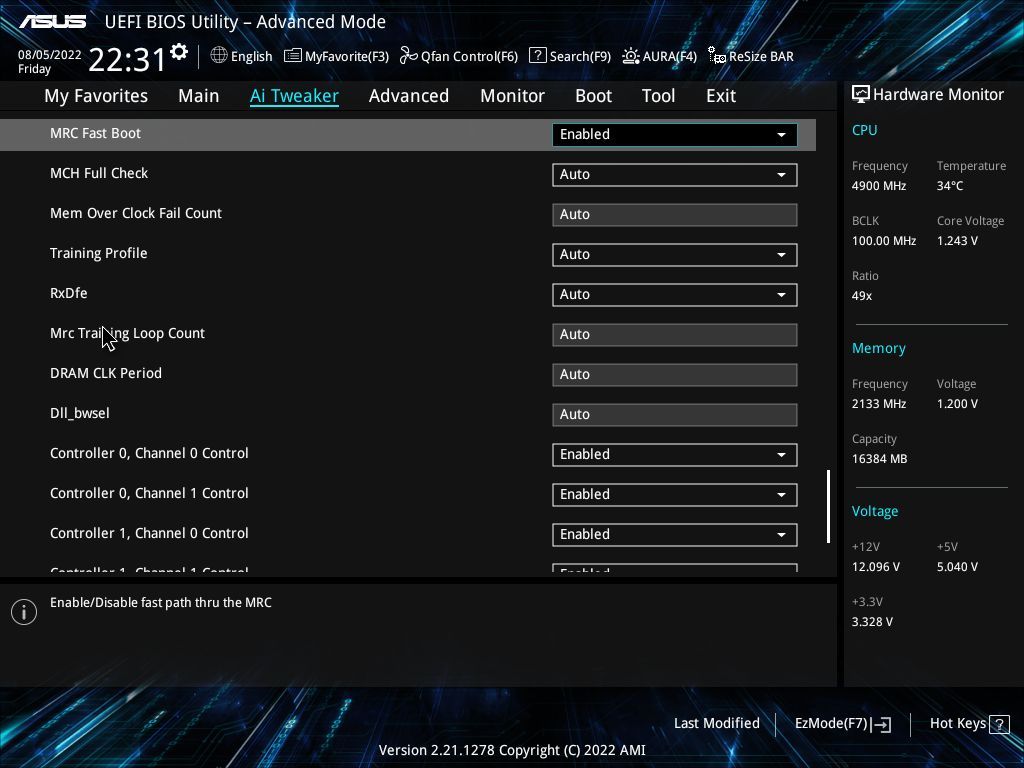The width and height of the screenshot is (1024, 768).
Task: Click the 08/05/2022 date text
Action: [x=49, y=55]
